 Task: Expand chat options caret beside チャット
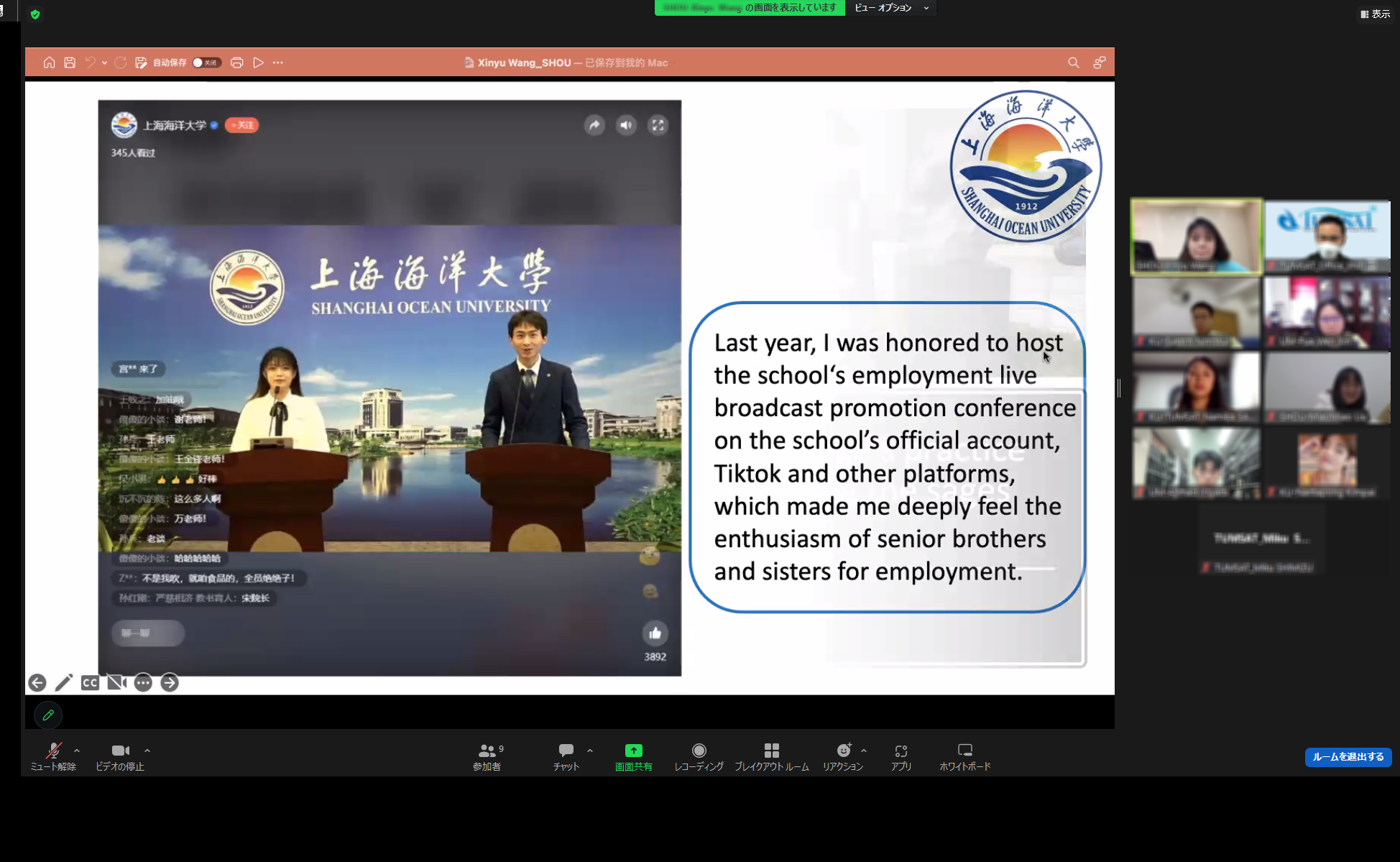(590, 751)
